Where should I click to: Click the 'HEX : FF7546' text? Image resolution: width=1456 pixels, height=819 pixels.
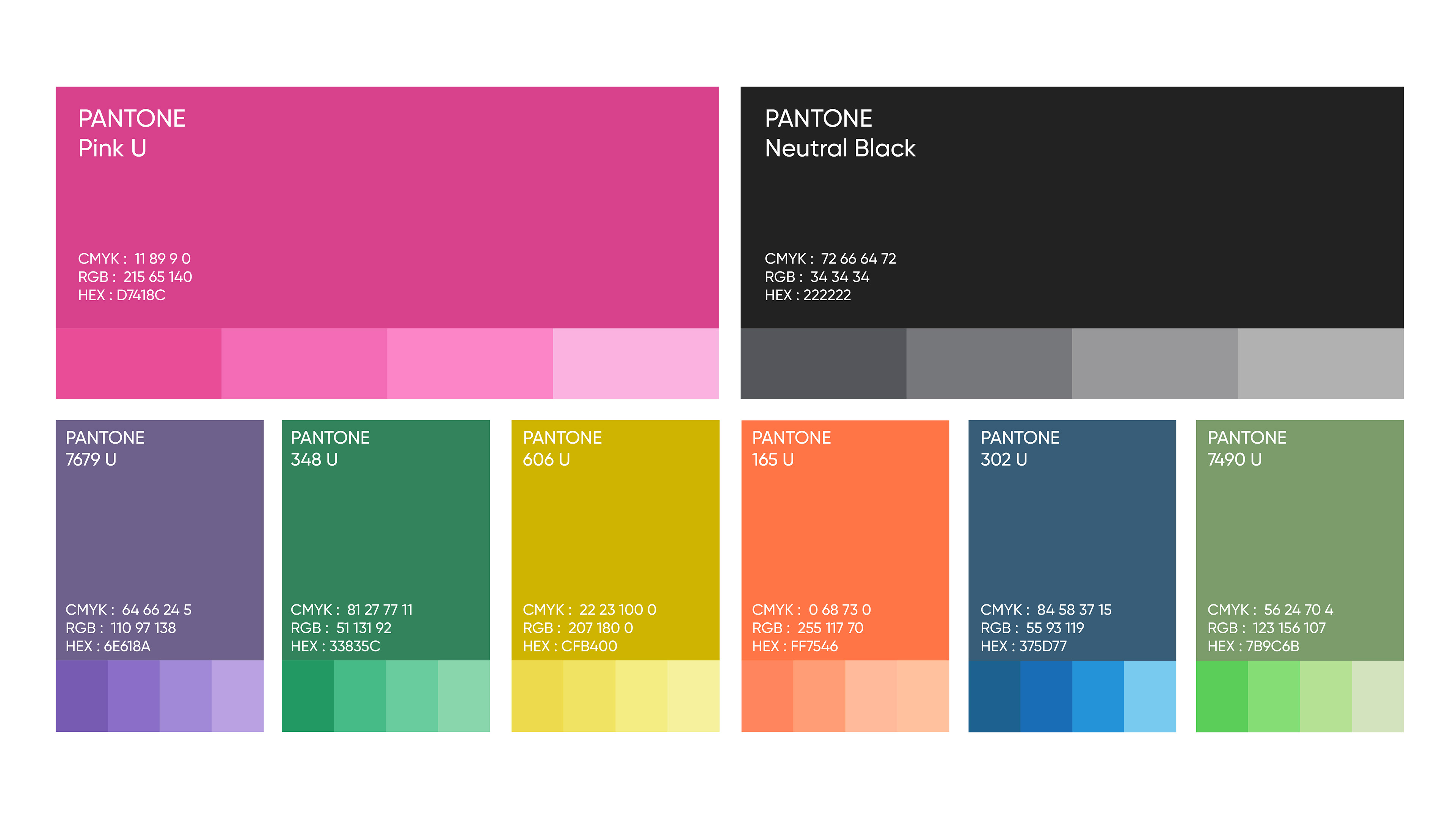point(795,646)
